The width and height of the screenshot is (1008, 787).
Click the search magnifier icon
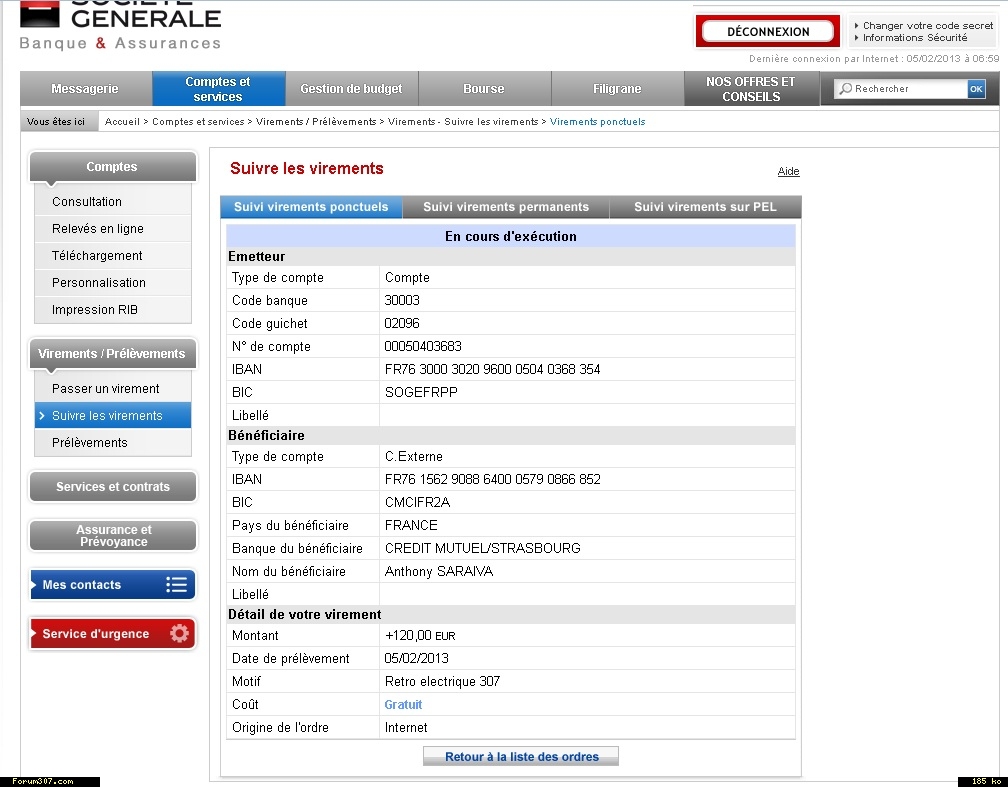[x=846, y=89]
